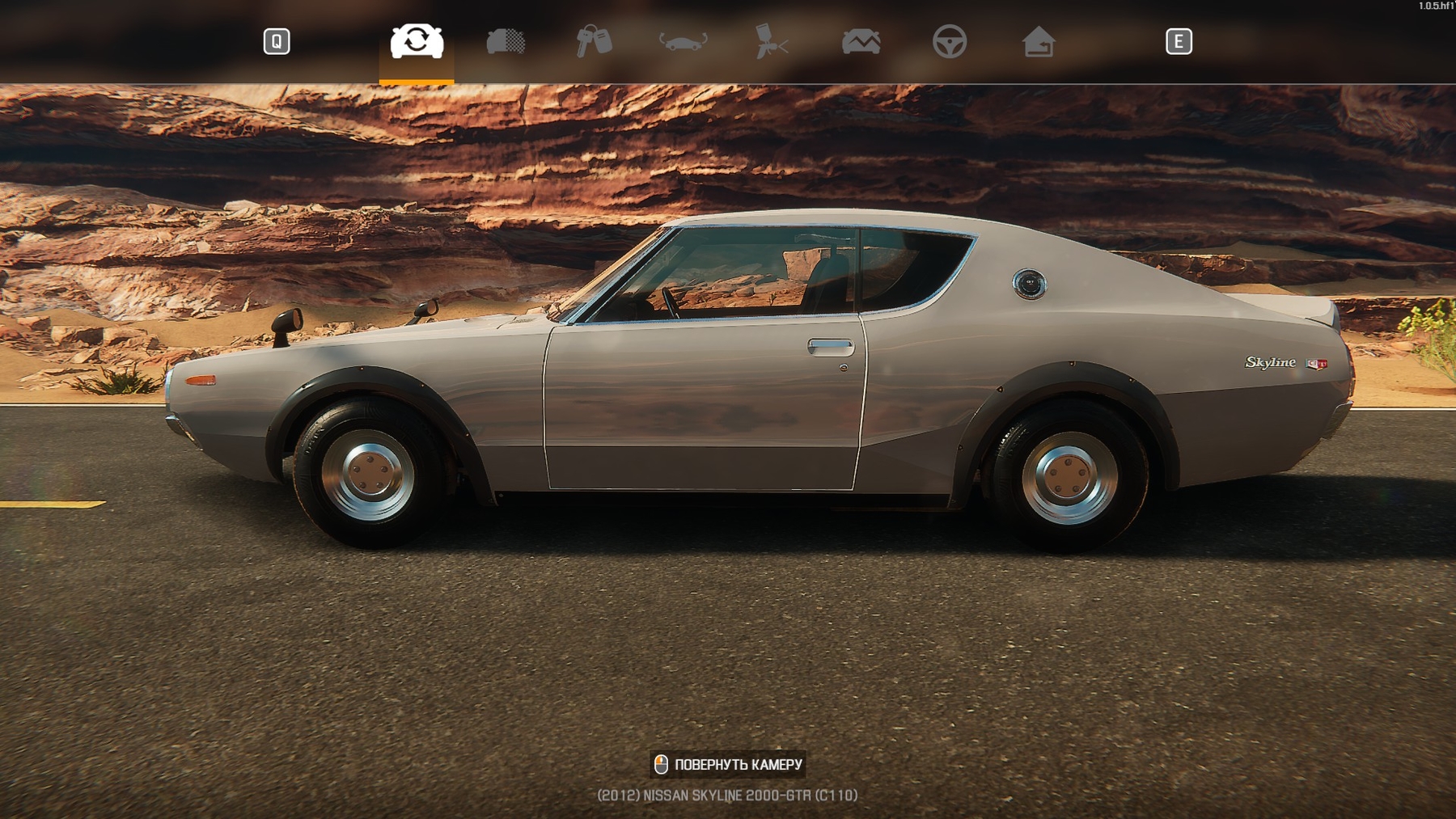
Task: Select the steering wheel drive icon
Action: [x=949, y=41]
